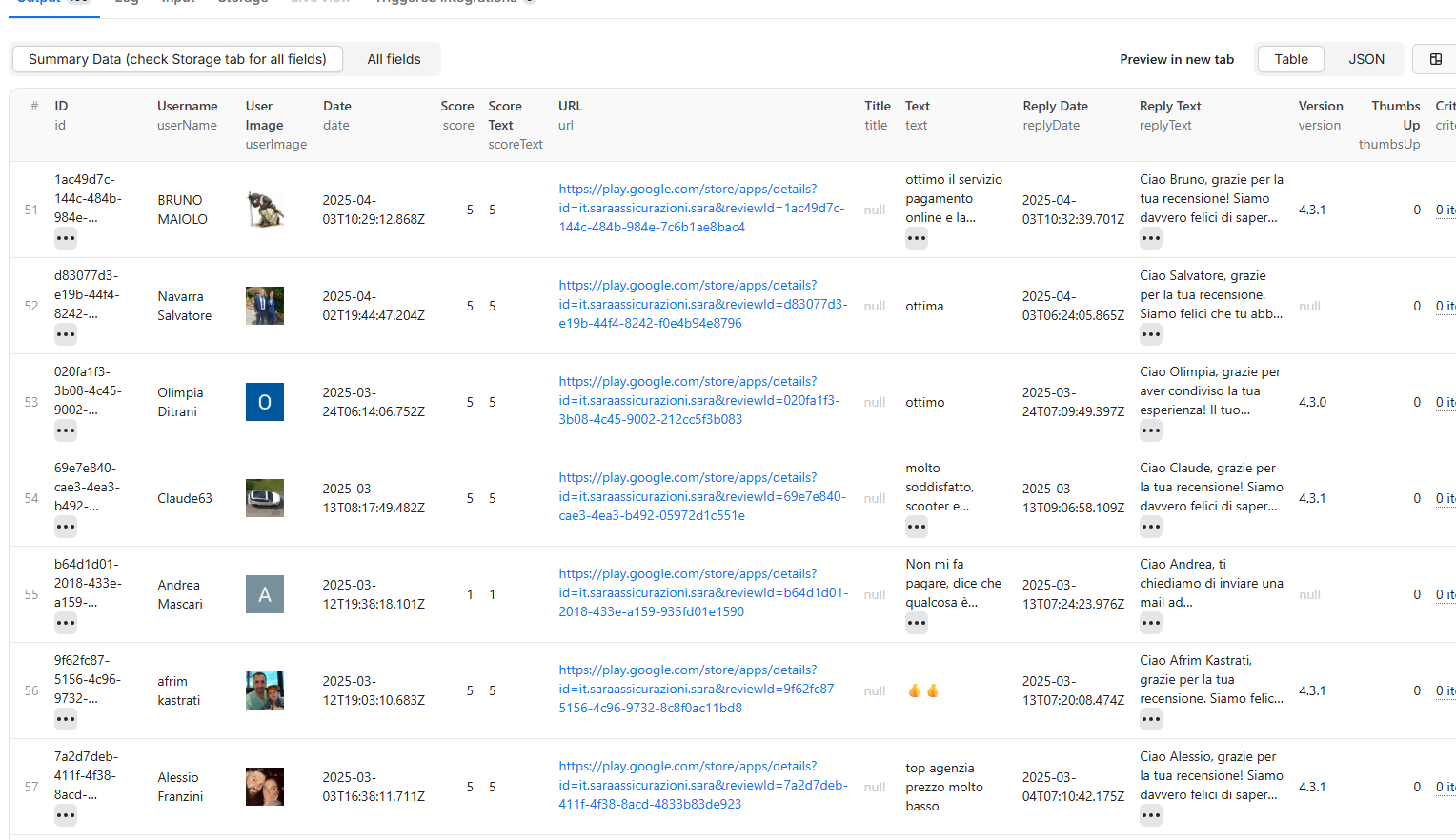
Task: Select the username 'afrim kastrati'
Action: click(179, 690)
